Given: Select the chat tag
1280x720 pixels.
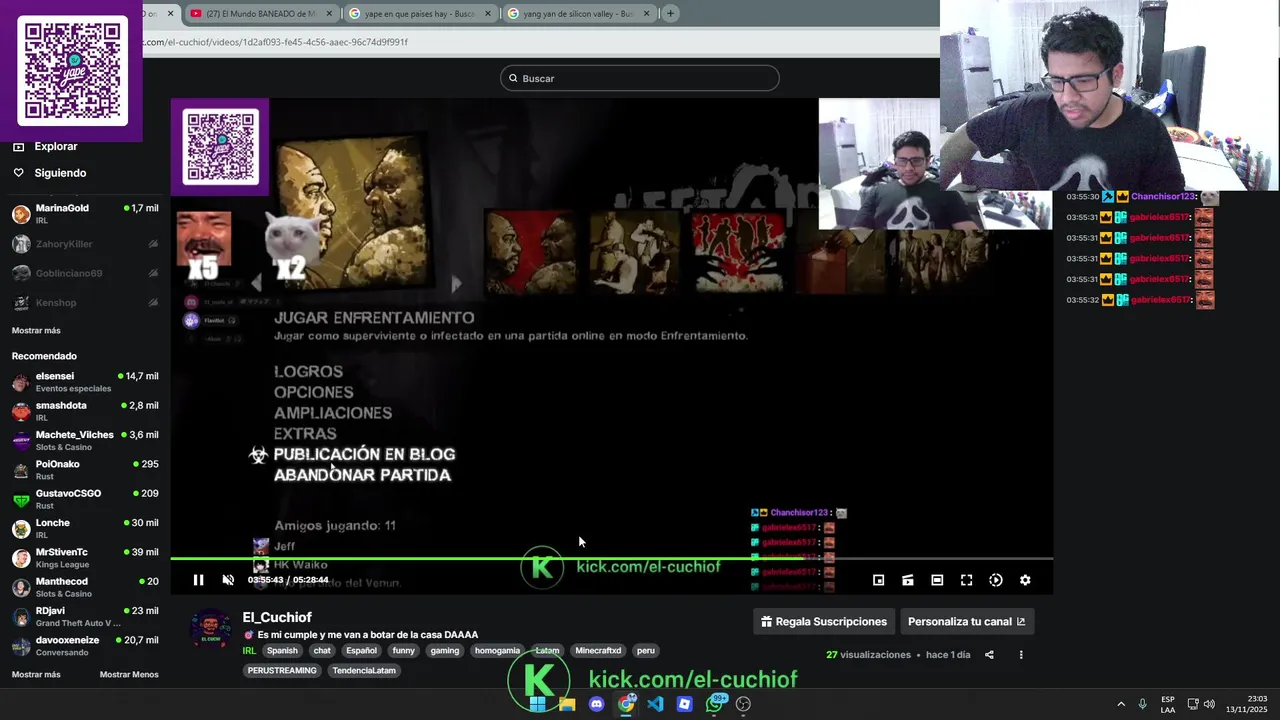Looking at the screenshot, I should click(322, 651).
